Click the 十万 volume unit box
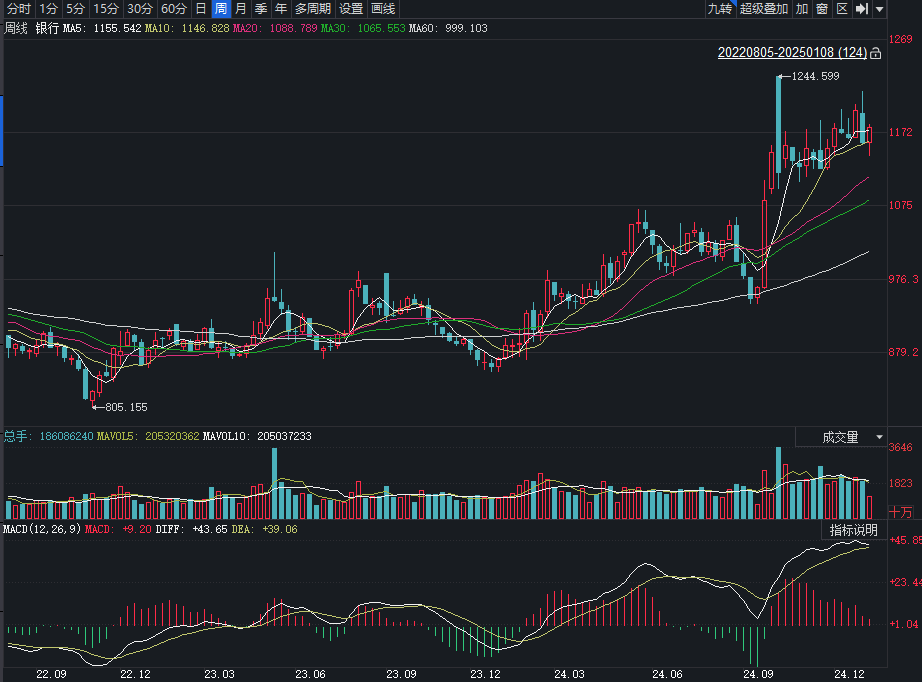The image size is (922, 682). [901, 511]
